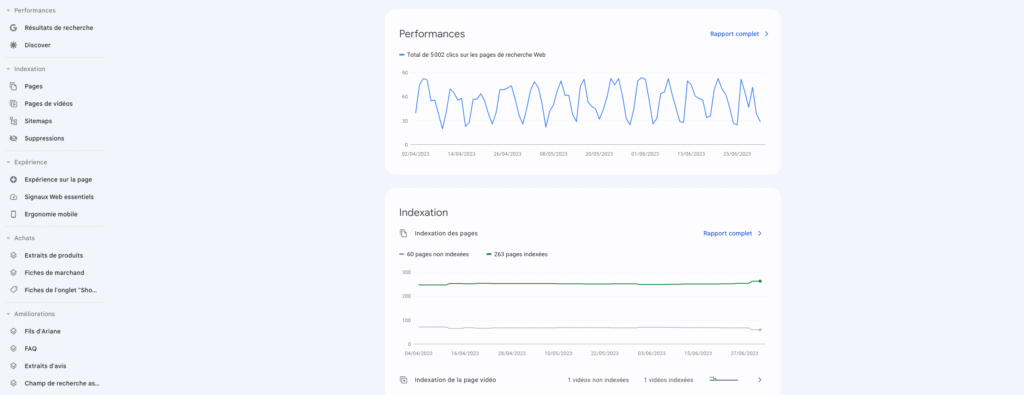Click the Performances card title
The width and height of the screenshot is (1024, 395).
pyautogui.click(x=432, y=34)
